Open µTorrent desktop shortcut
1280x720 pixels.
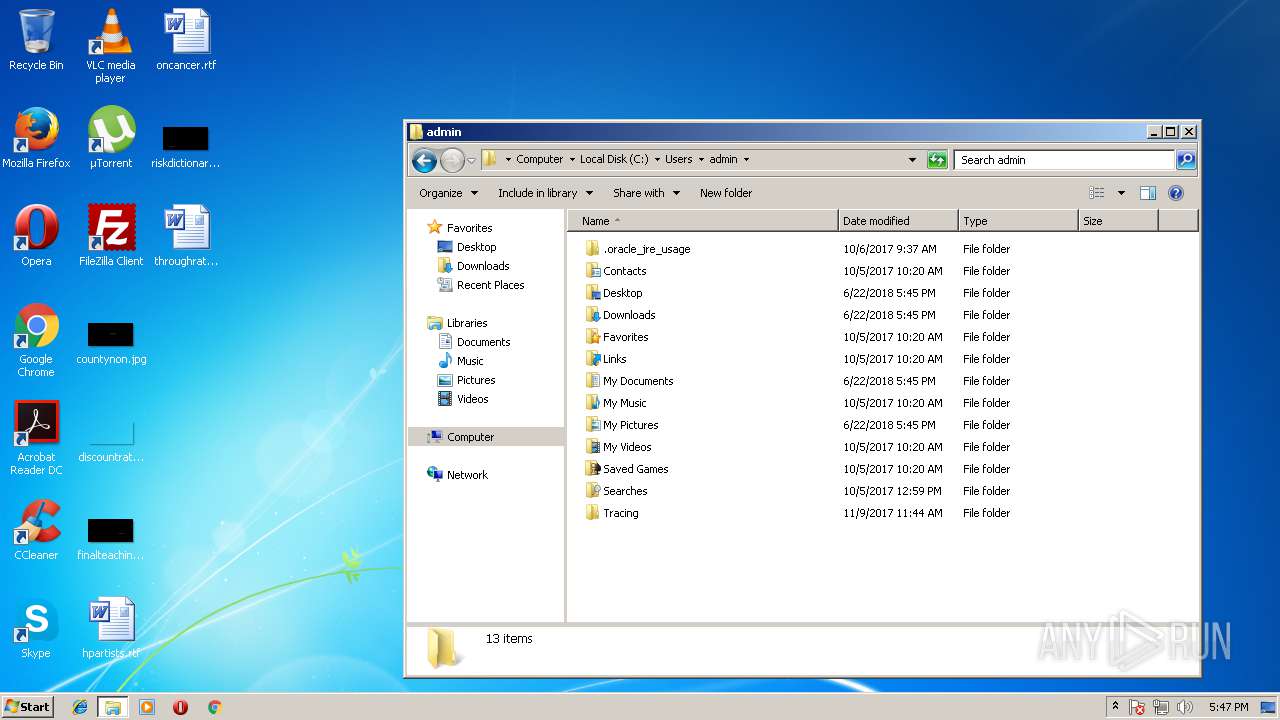pyautogui.click(x=111, y=139)
